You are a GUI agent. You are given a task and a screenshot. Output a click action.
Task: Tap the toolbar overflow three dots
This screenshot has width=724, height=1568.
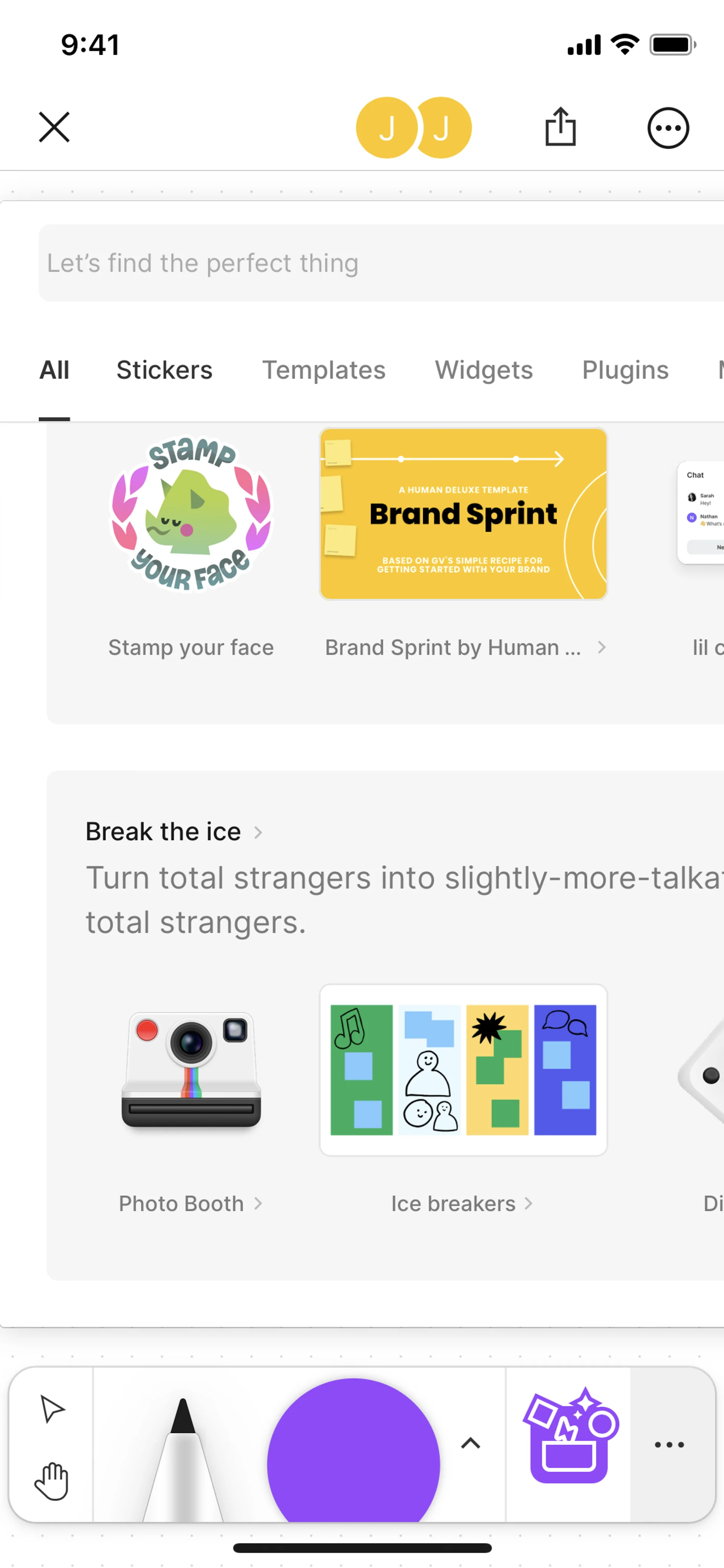[669, 1444]
